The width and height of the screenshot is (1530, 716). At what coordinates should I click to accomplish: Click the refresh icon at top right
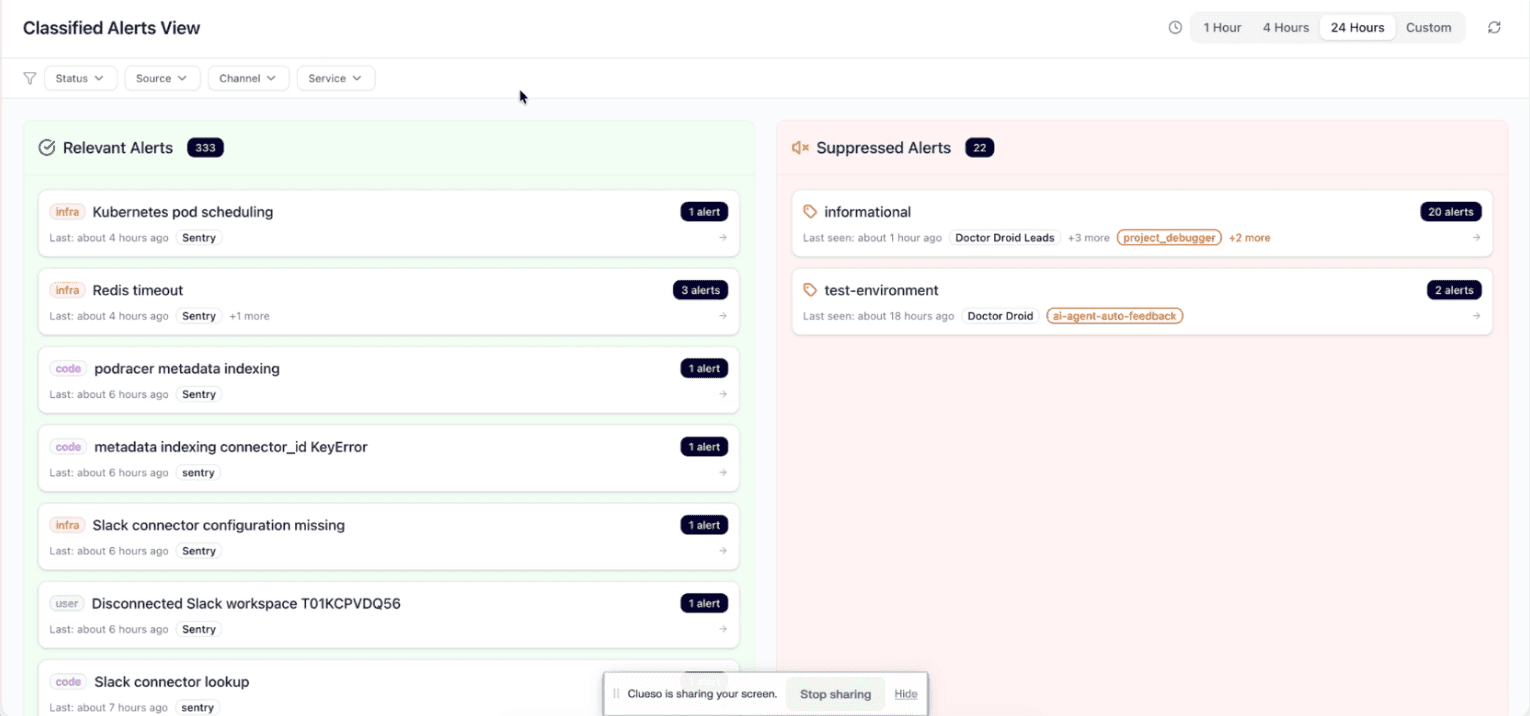1494,27
